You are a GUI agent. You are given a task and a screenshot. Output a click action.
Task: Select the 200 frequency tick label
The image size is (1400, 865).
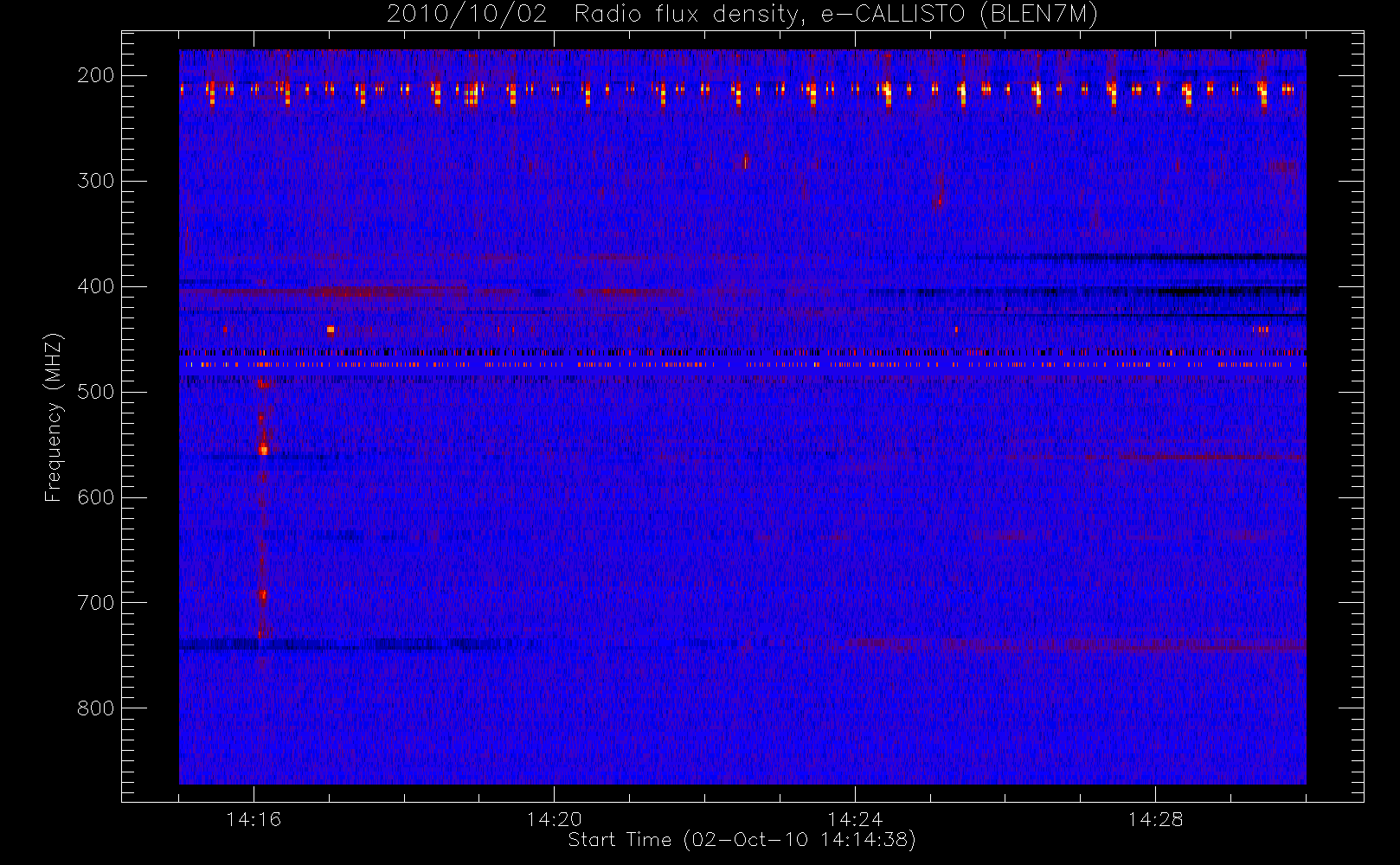pyautogui.click(x=96, y=75)
